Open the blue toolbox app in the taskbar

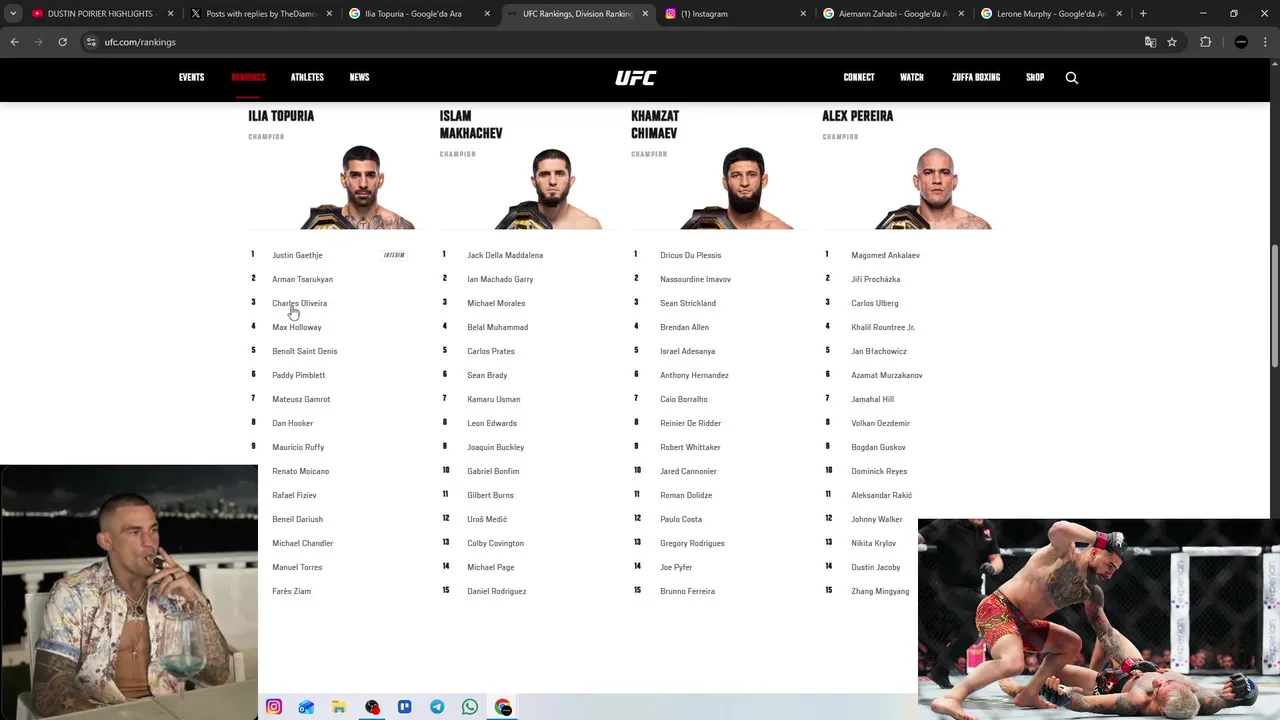(x=306, y=707)
